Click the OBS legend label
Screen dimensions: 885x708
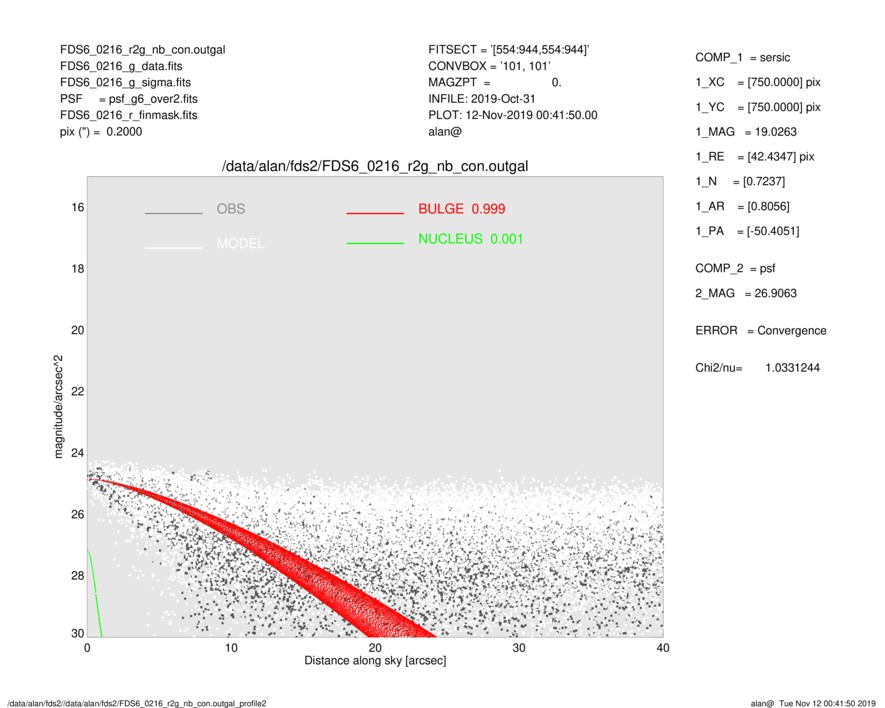pos(231,209)
